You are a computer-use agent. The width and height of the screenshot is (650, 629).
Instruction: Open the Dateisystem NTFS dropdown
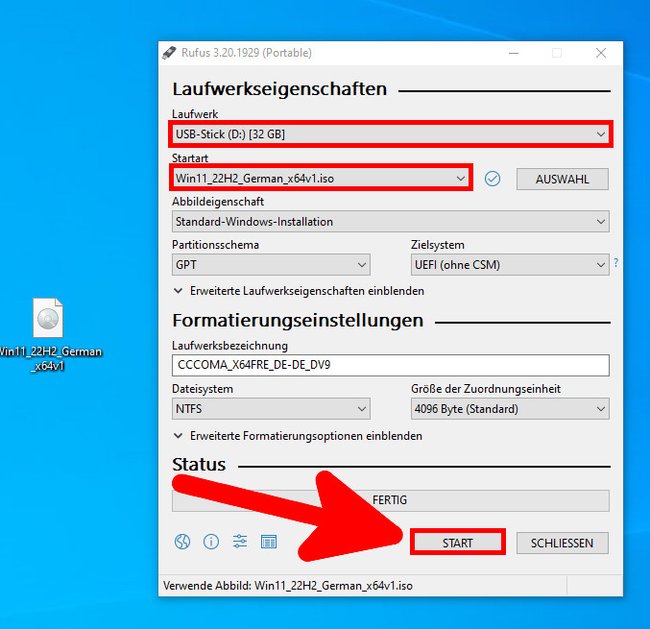pyautogui.click(x=271, y=409)
